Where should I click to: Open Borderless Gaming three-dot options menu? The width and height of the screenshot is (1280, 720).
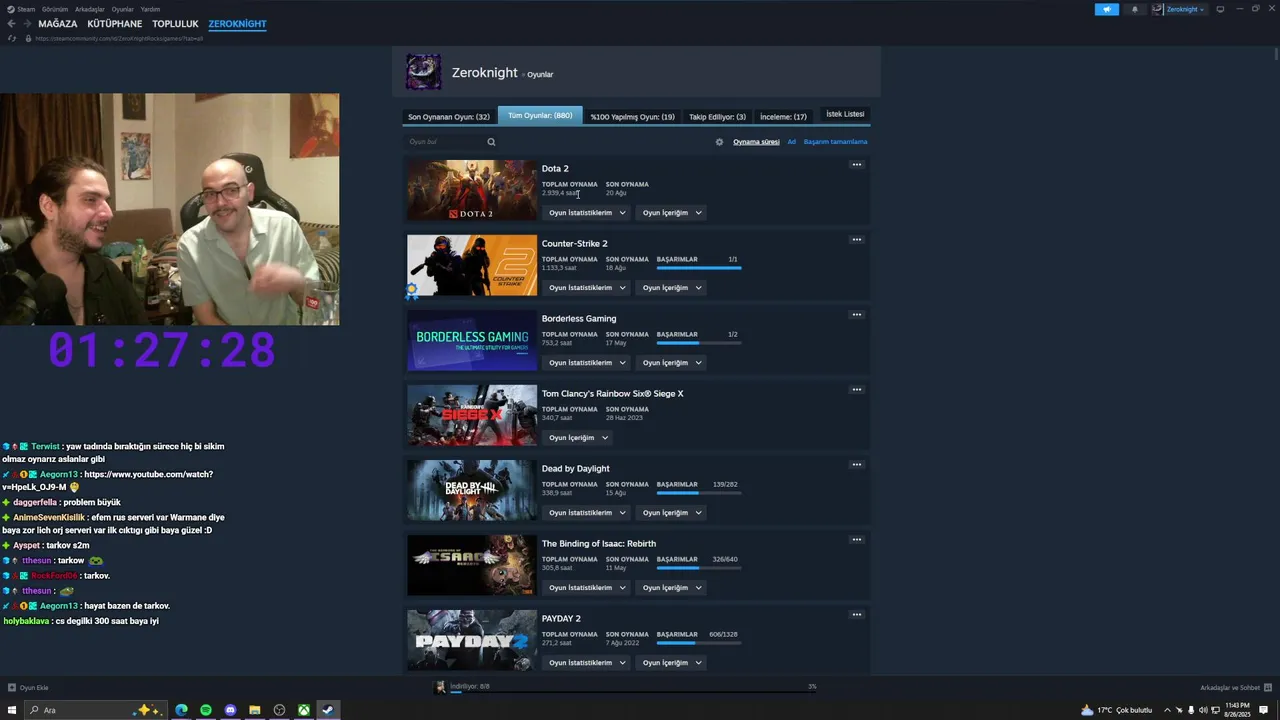856,315
